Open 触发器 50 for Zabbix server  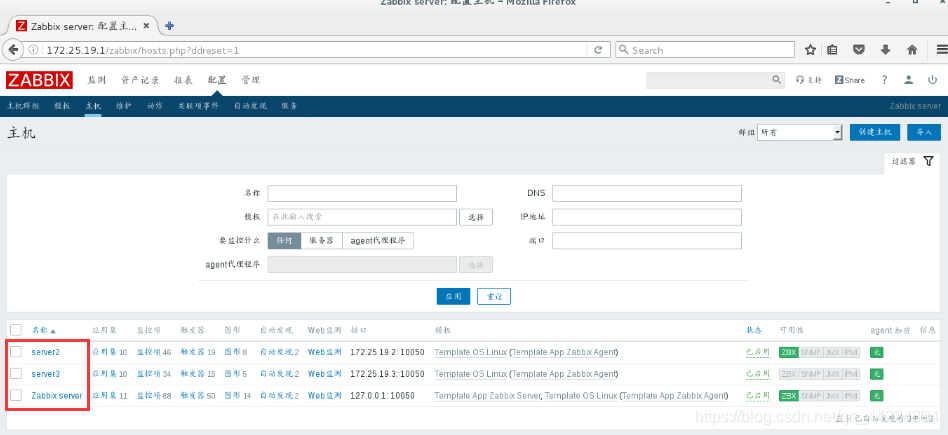click(x=198, y=396)
